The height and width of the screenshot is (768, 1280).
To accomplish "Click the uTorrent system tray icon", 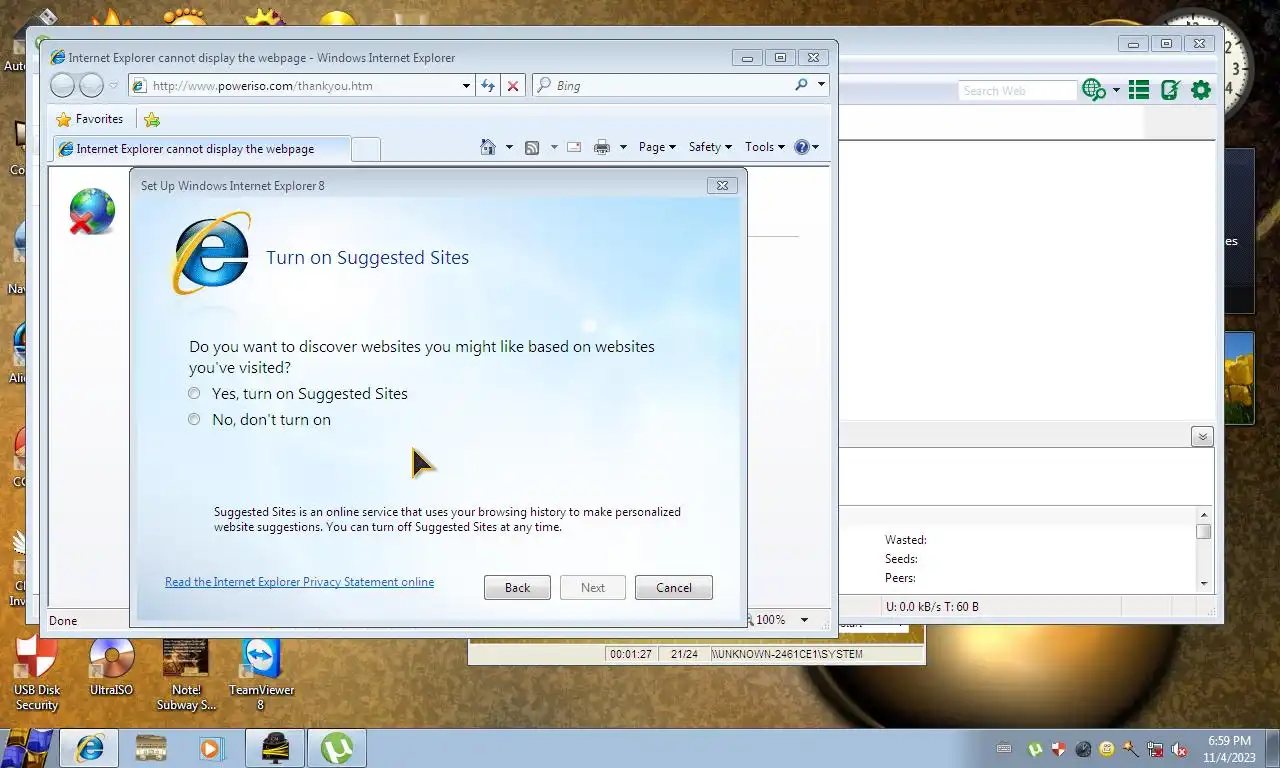I will (x=1035, y=749).
